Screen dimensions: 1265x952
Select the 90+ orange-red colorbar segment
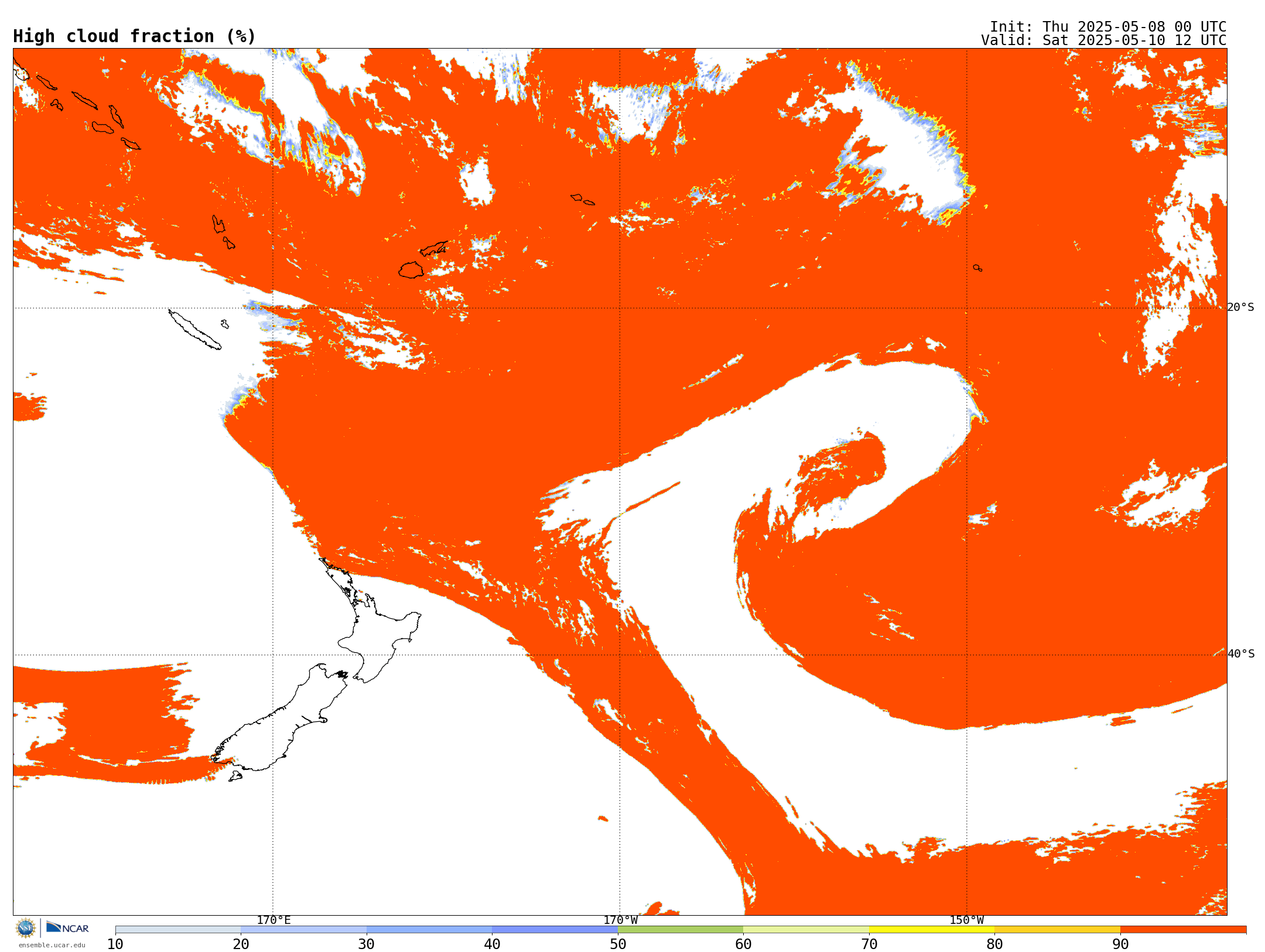(1183, 929)
